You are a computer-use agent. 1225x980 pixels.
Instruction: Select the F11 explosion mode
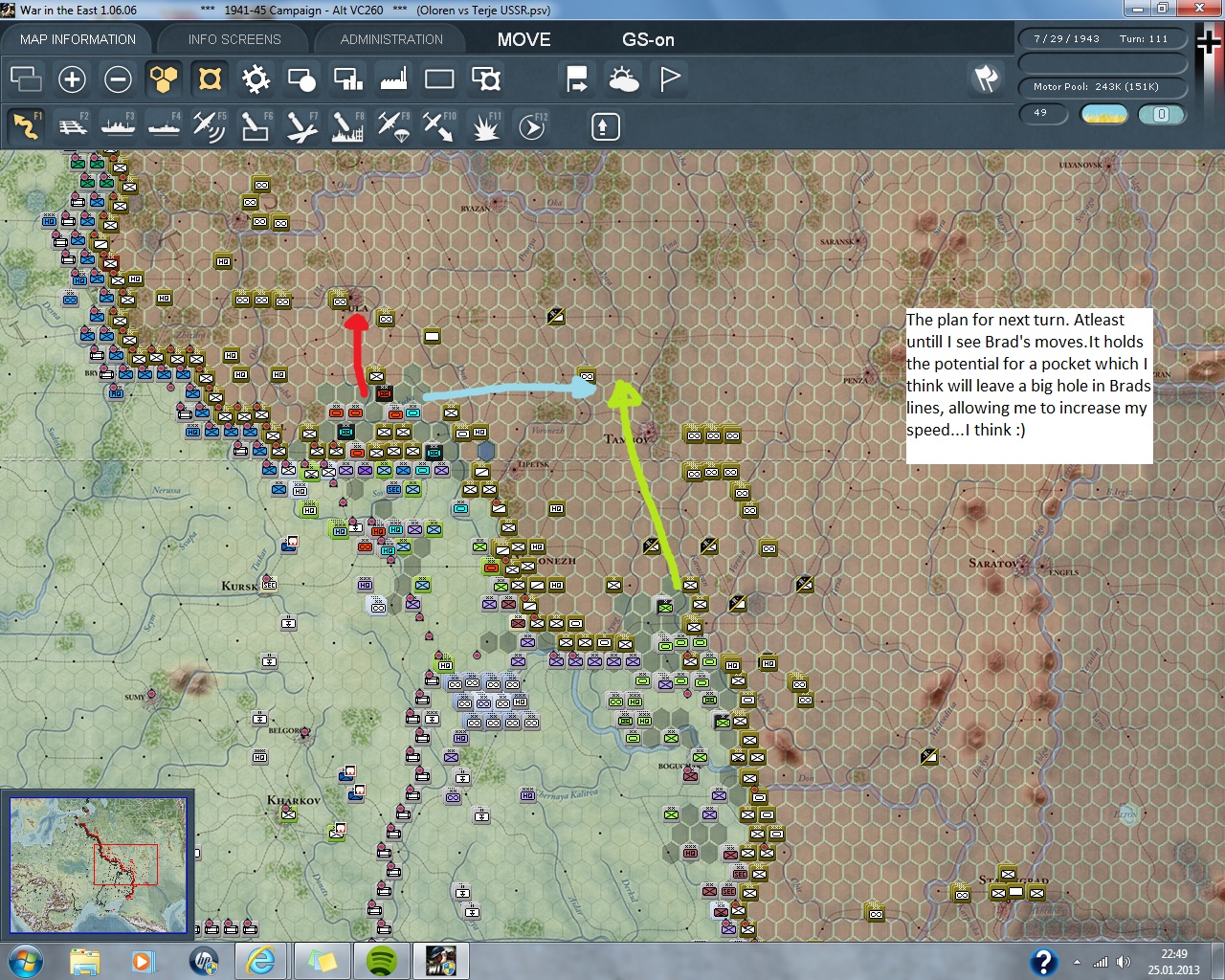point(486,126)
